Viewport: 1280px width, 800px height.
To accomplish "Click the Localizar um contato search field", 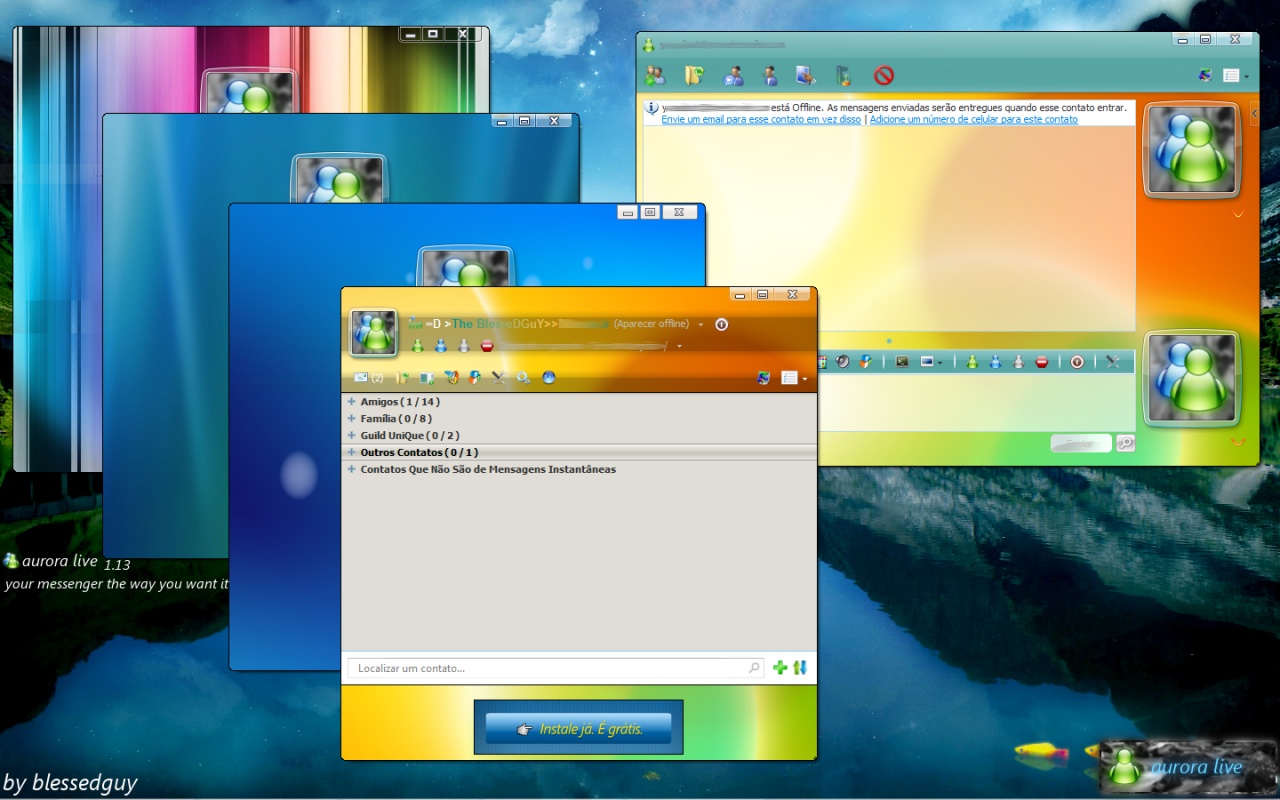I will tap(555, 668).
